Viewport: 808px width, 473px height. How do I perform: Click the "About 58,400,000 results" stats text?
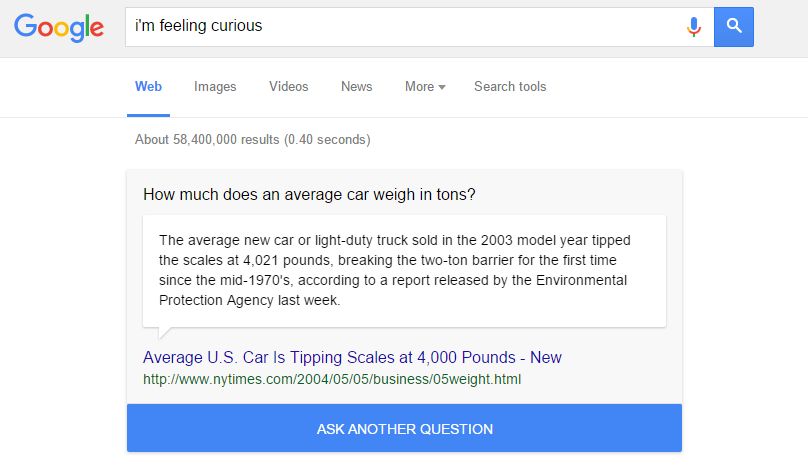(x=252, y=140)
